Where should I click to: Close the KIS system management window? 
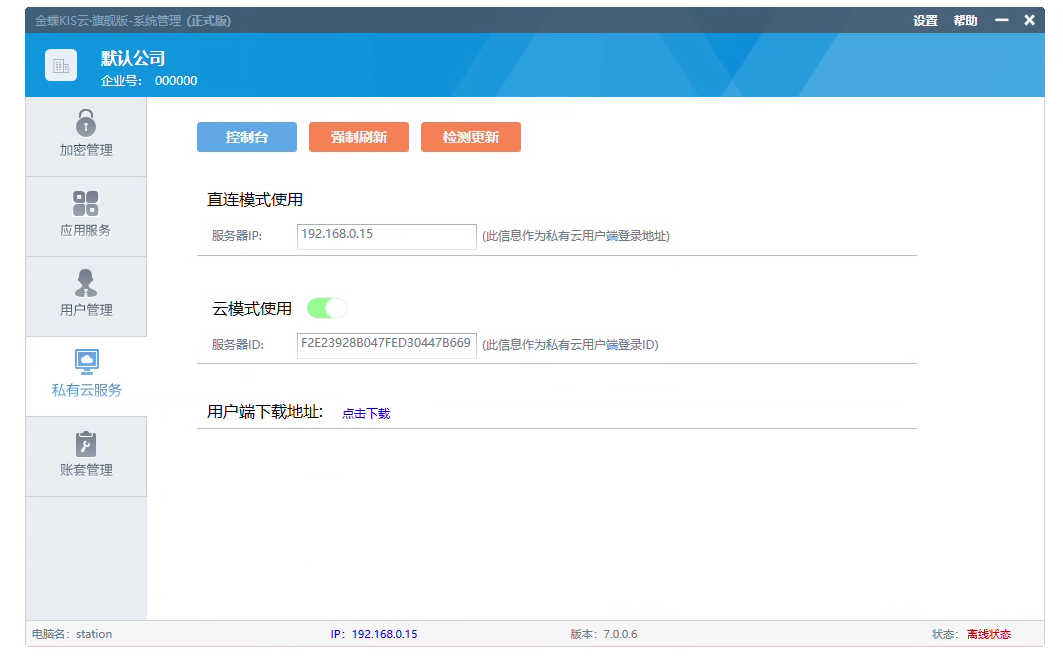(x=1029, y=20)
